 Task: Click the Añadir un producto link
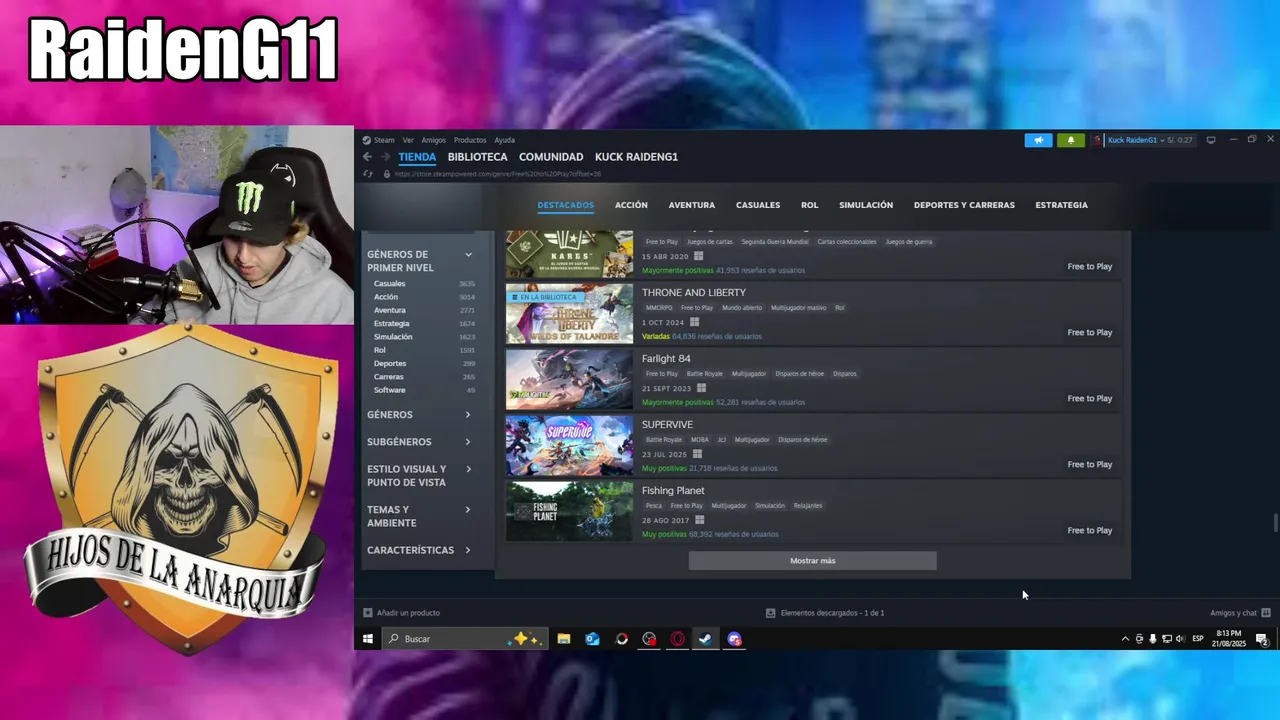coord(408,613)
